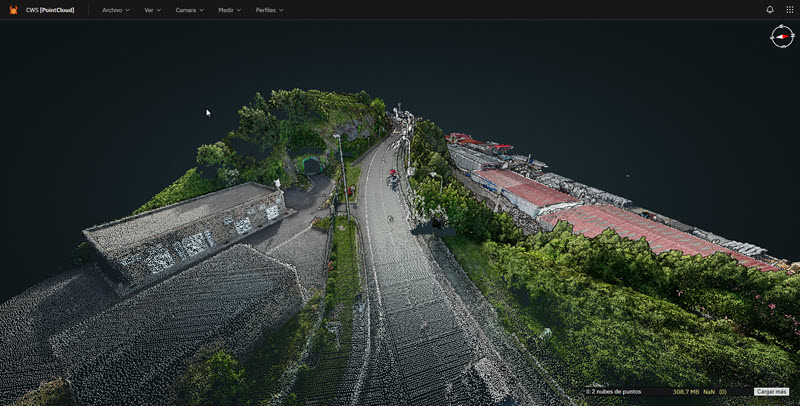The height and width of the screenshot is (406, 800).
Task: Expand the Perfiles dropdown arrow
Action: 281,10
